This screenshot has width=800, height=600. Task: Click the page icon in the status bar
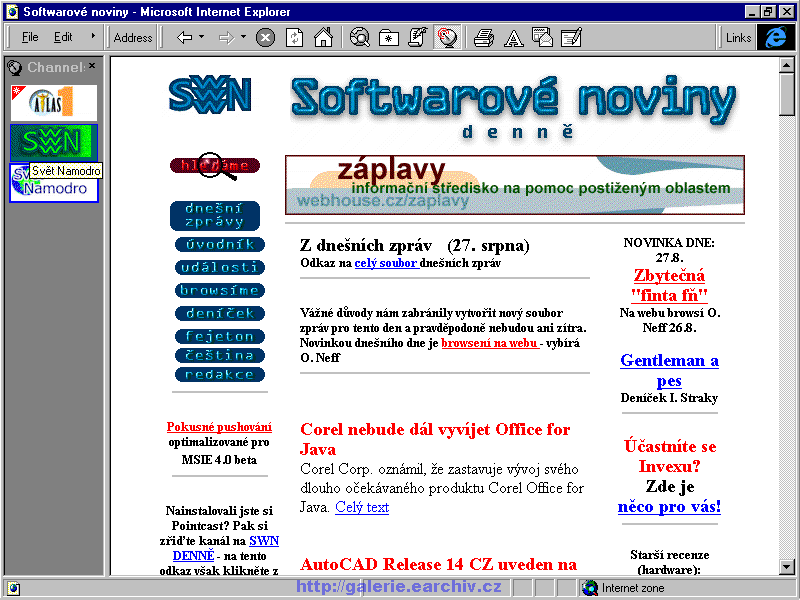point(14,588)
